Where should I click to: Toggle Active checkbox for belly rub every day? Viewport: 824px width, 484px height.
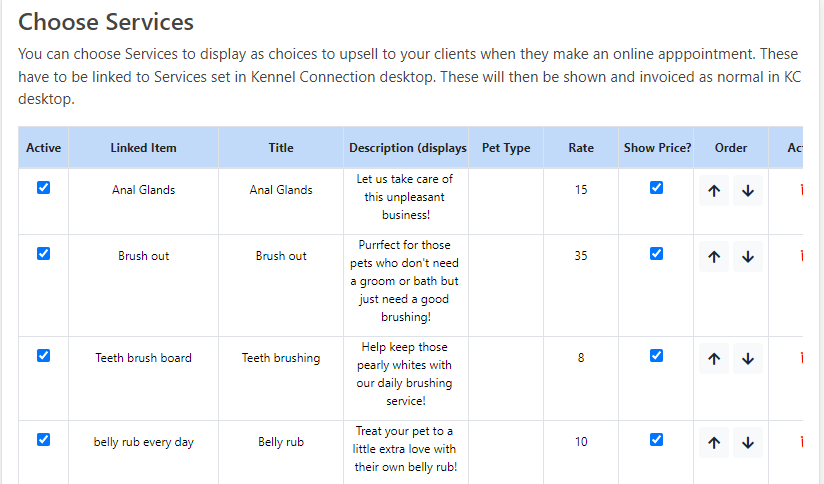(x=44, y=440)
